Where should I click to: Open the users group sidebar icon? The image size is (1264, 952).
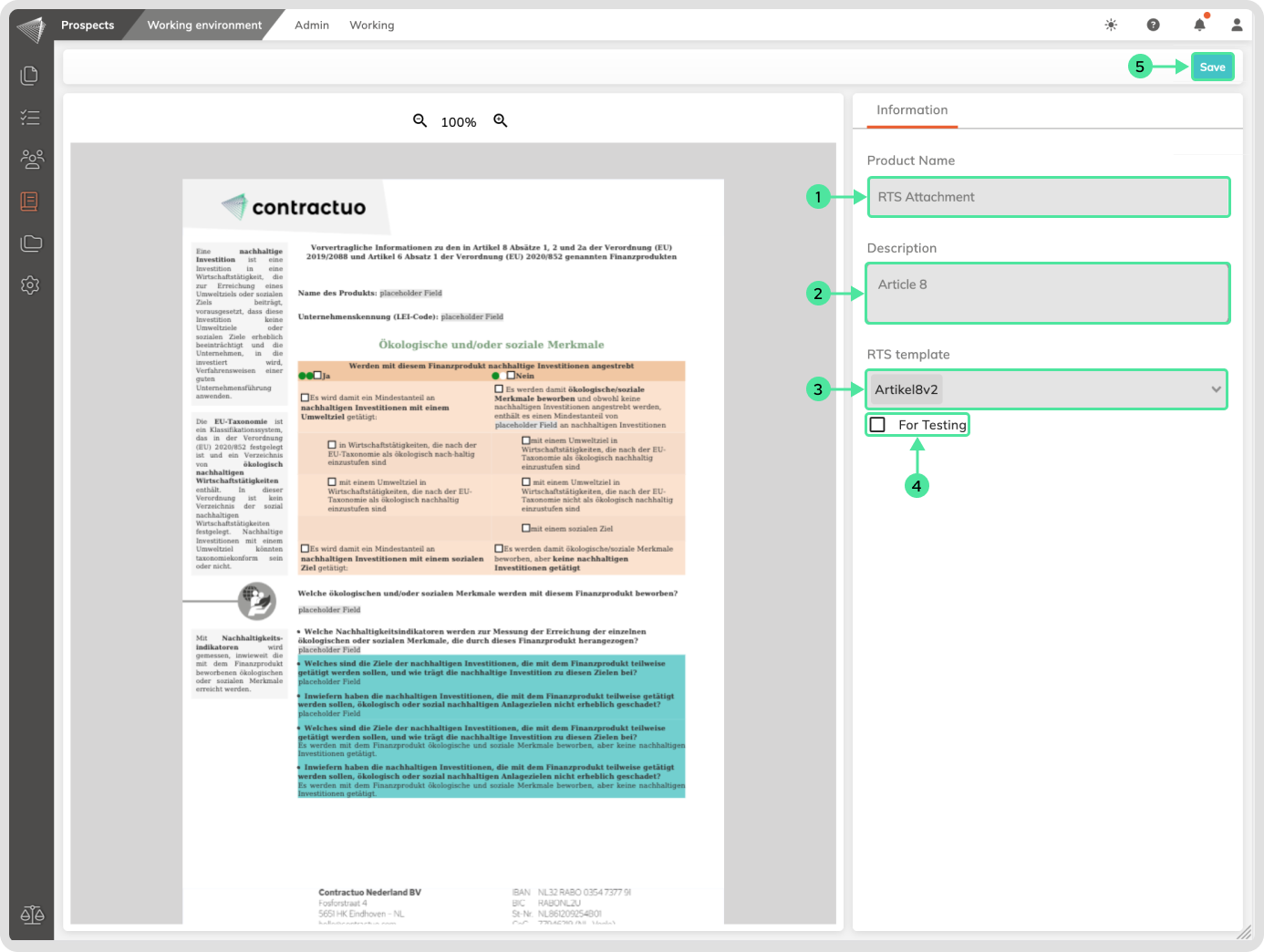(31, 160)
